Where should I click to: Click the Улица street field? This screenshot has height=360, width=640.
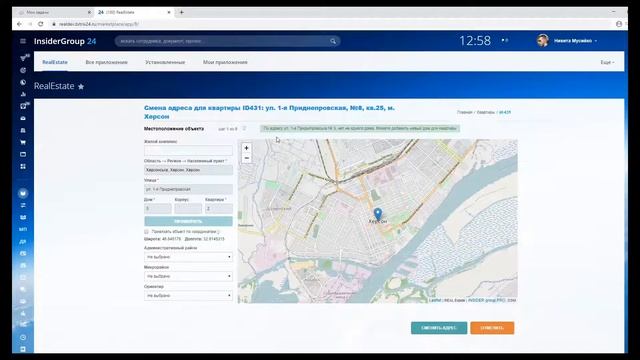click(x=188, y=189)
